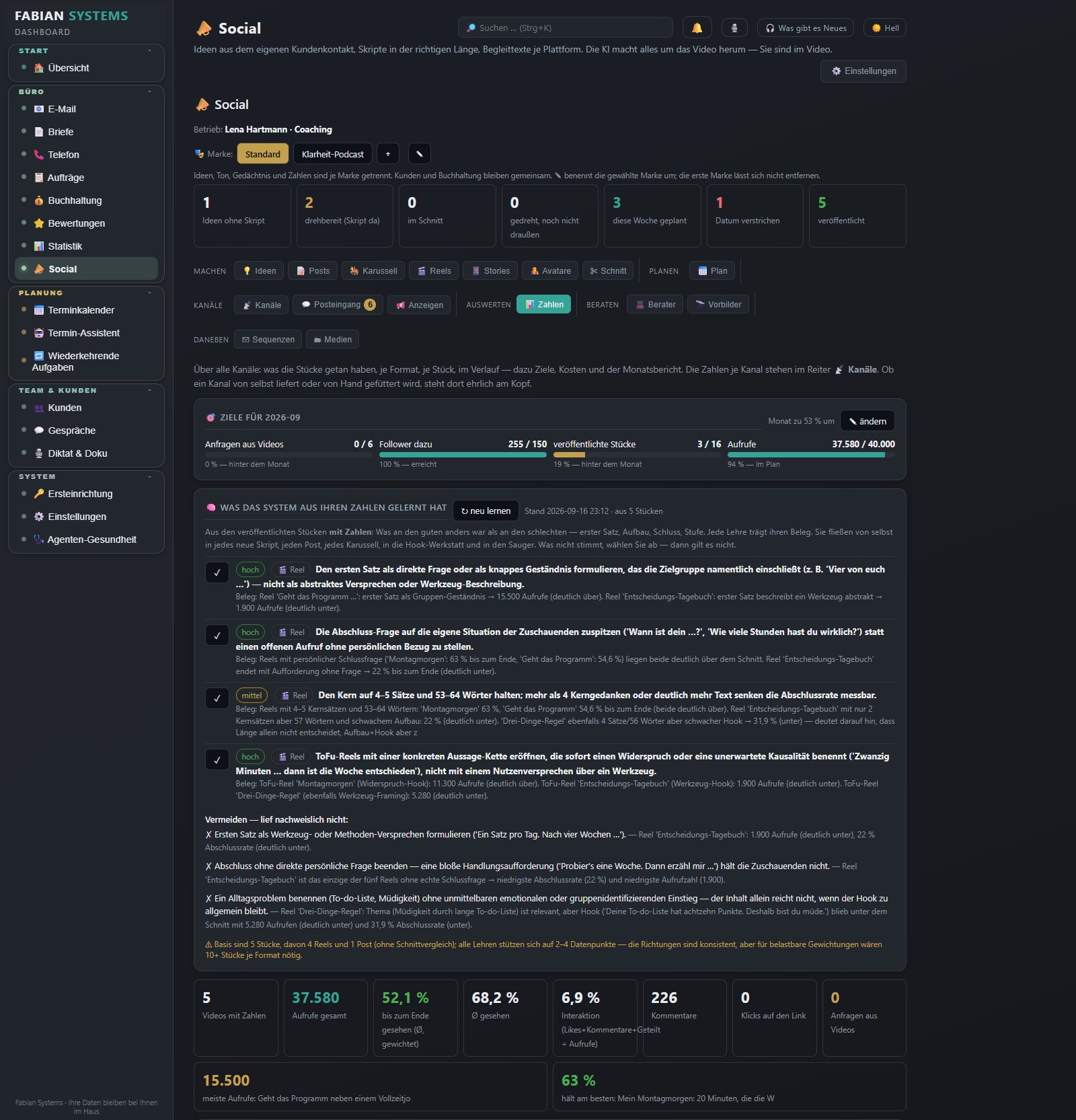Uncheck the lesson 'Den ersten Satz als direkte Frage'
This screenshot has width=1076, height=1120.
tap(217, 572)
